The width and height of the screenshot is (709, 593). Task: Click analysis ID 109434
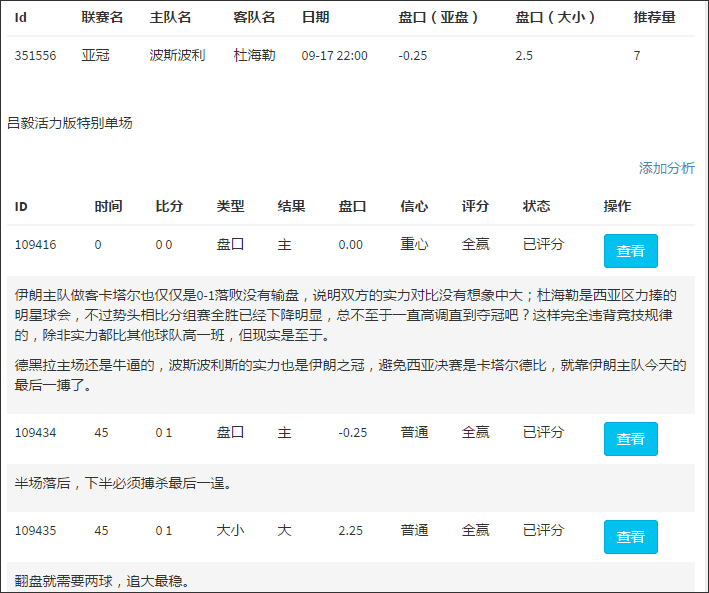(x=35, y=433)
